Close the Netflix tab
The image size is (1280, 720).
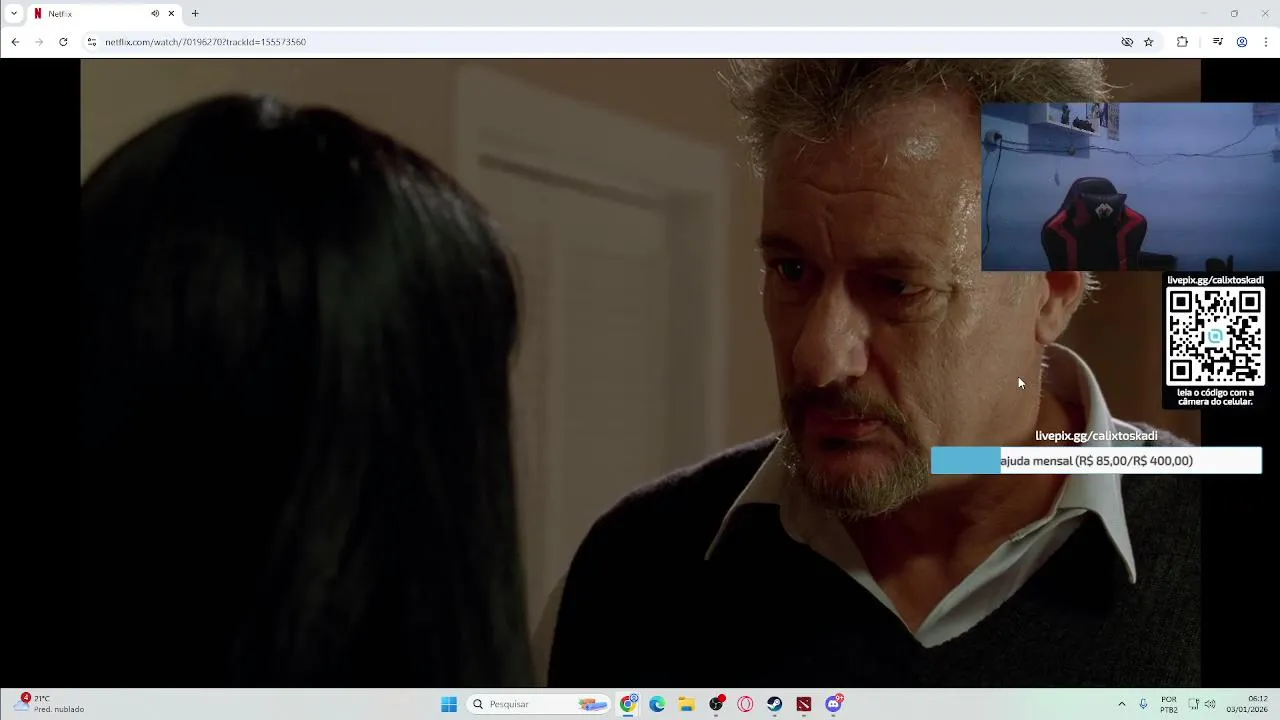pos(171,14)
